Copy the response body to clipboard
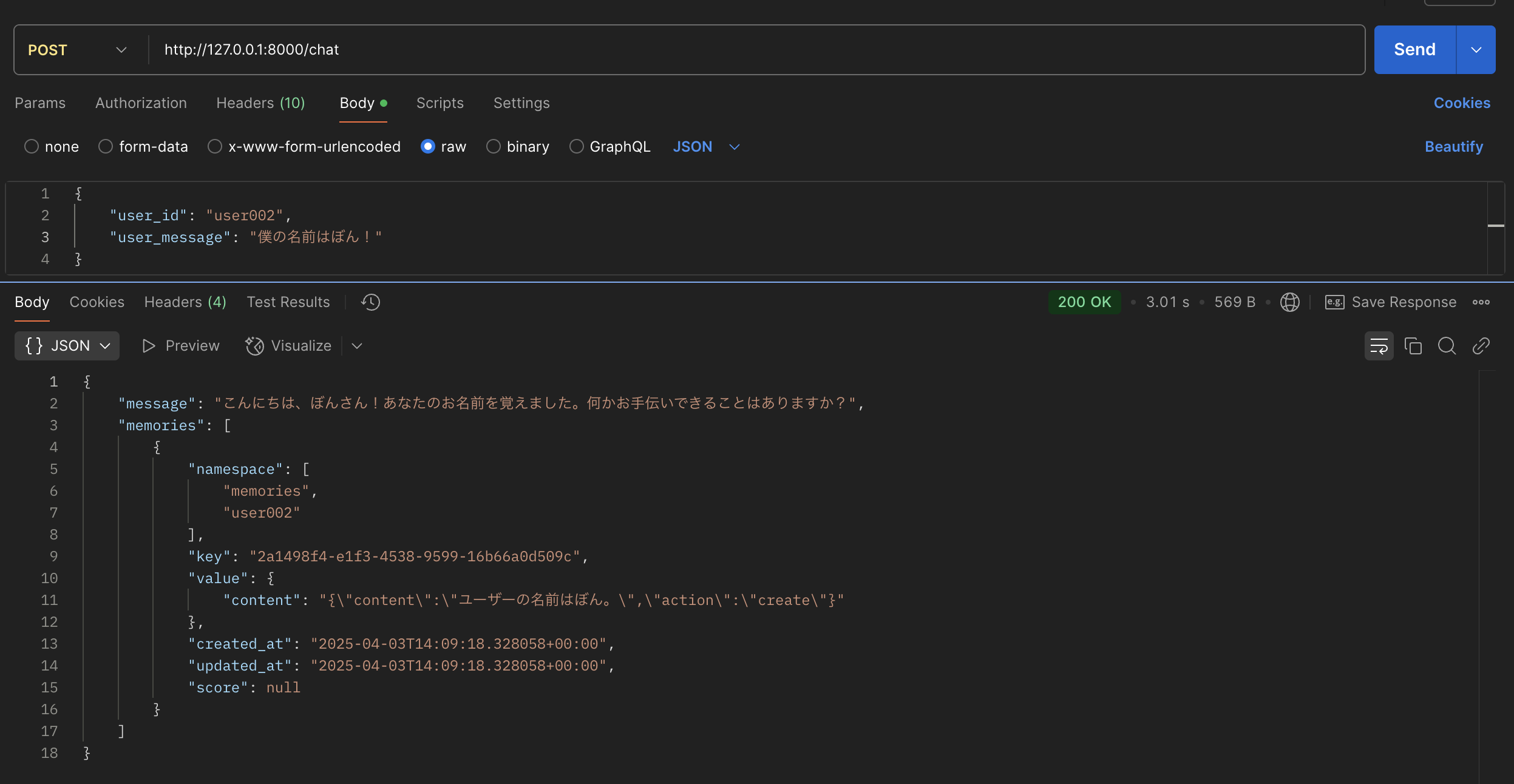Image resolution: width=1514 pixels, height=784 pixels. pyautogui.click(x=1413, y=346)
